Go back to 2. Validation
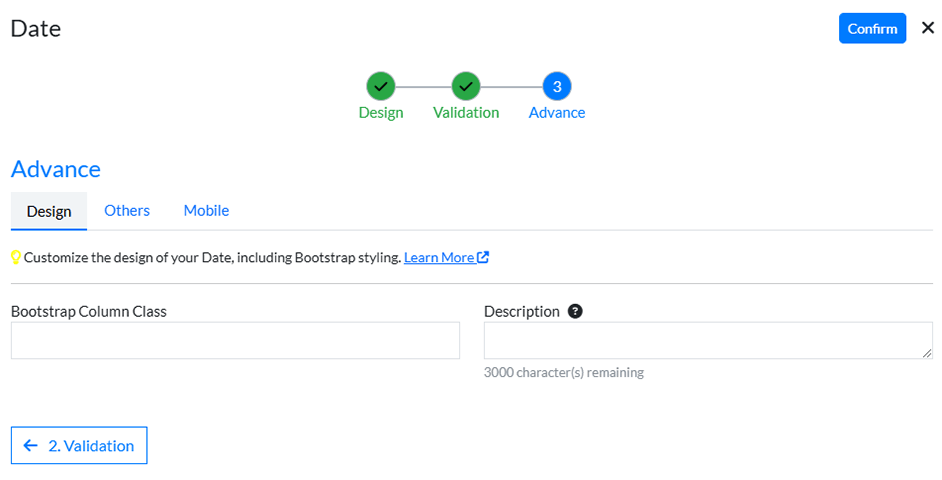Image resolution: width=942 pixels, height=480 pixels. [x=79, y=446]
